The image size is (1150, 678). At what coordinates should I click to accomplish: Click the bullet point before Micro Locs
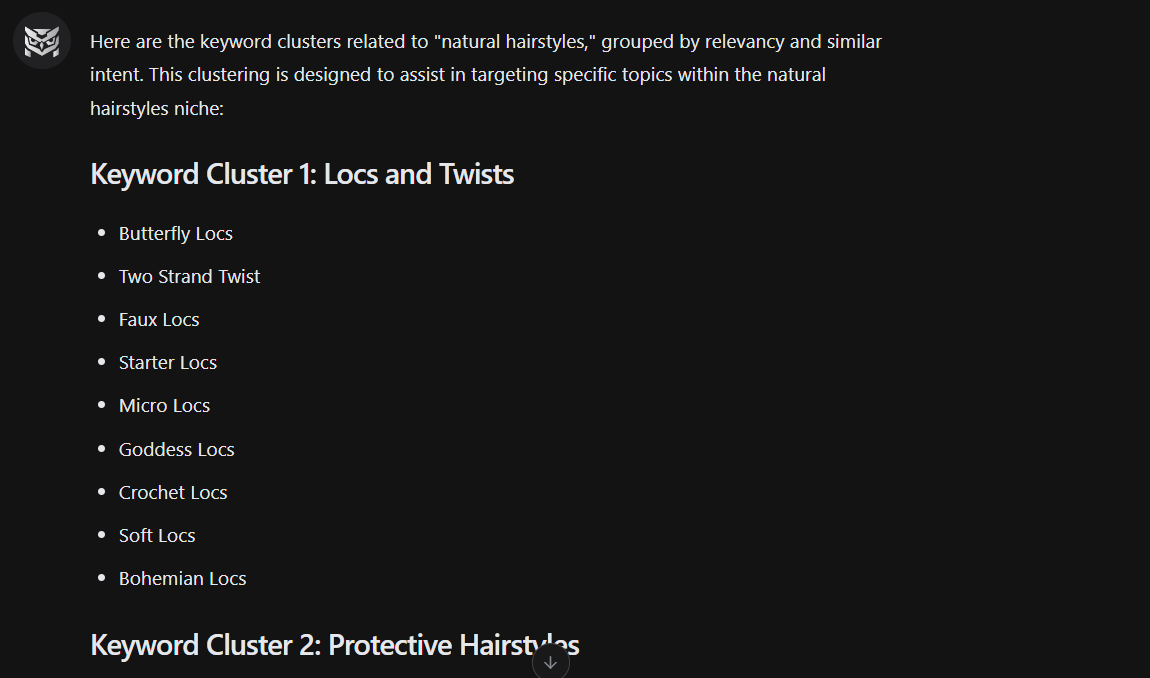101,405
